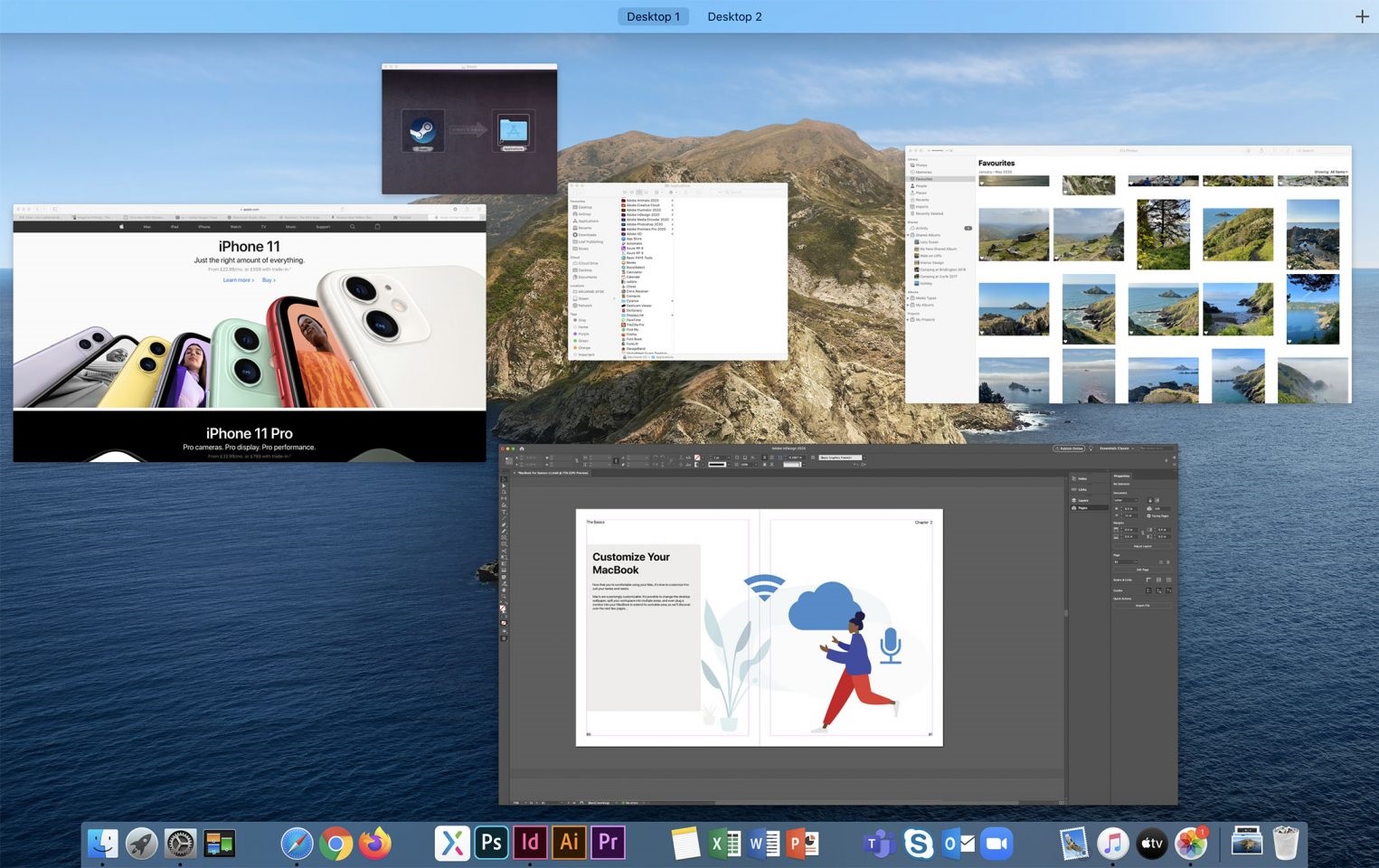This screenshot has width=1379, height=868.
Task: Click the Microsoft Teams dock icon
Action: point(879,844)
